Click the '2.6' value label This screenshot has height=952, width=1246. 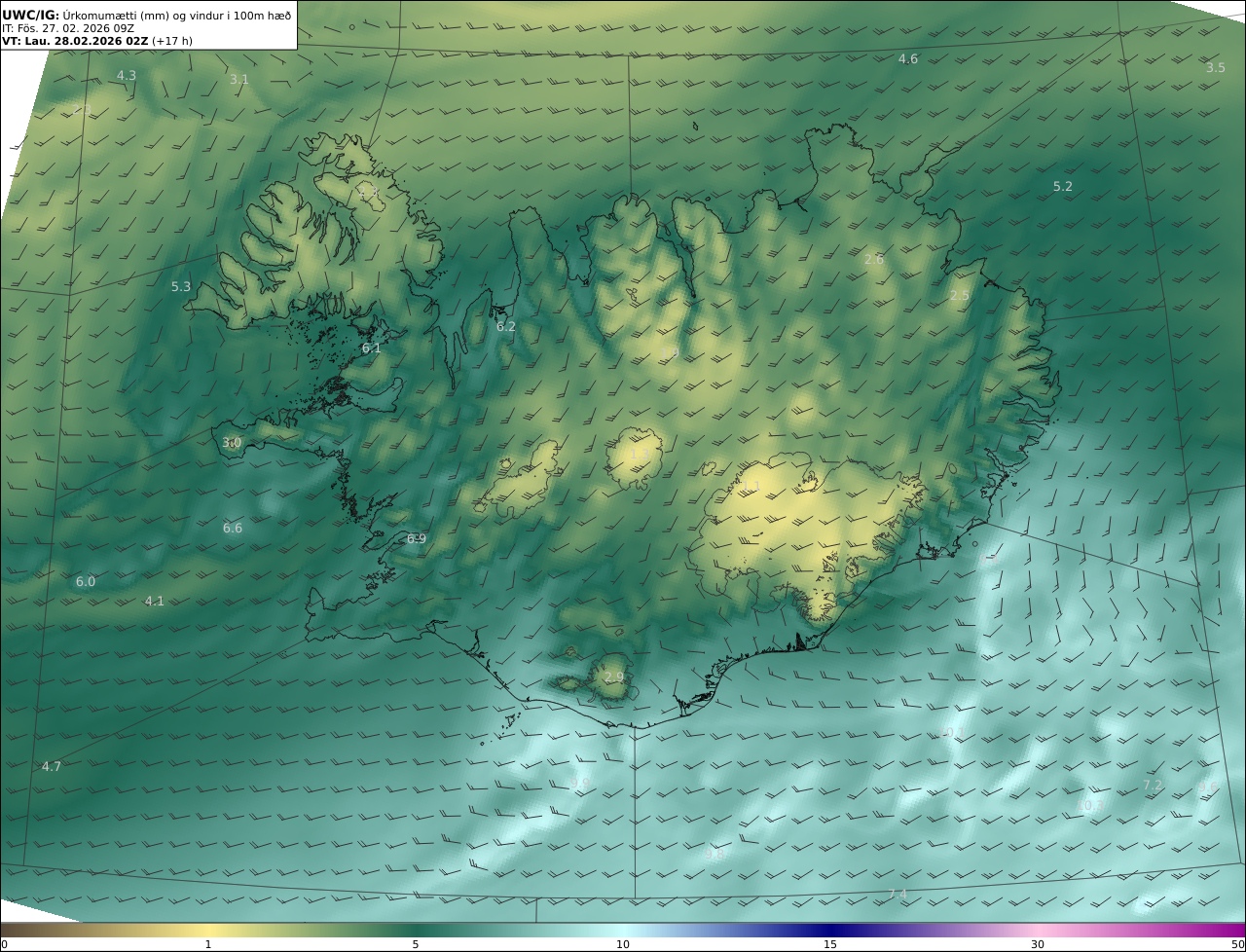click(x=874, y=259)
